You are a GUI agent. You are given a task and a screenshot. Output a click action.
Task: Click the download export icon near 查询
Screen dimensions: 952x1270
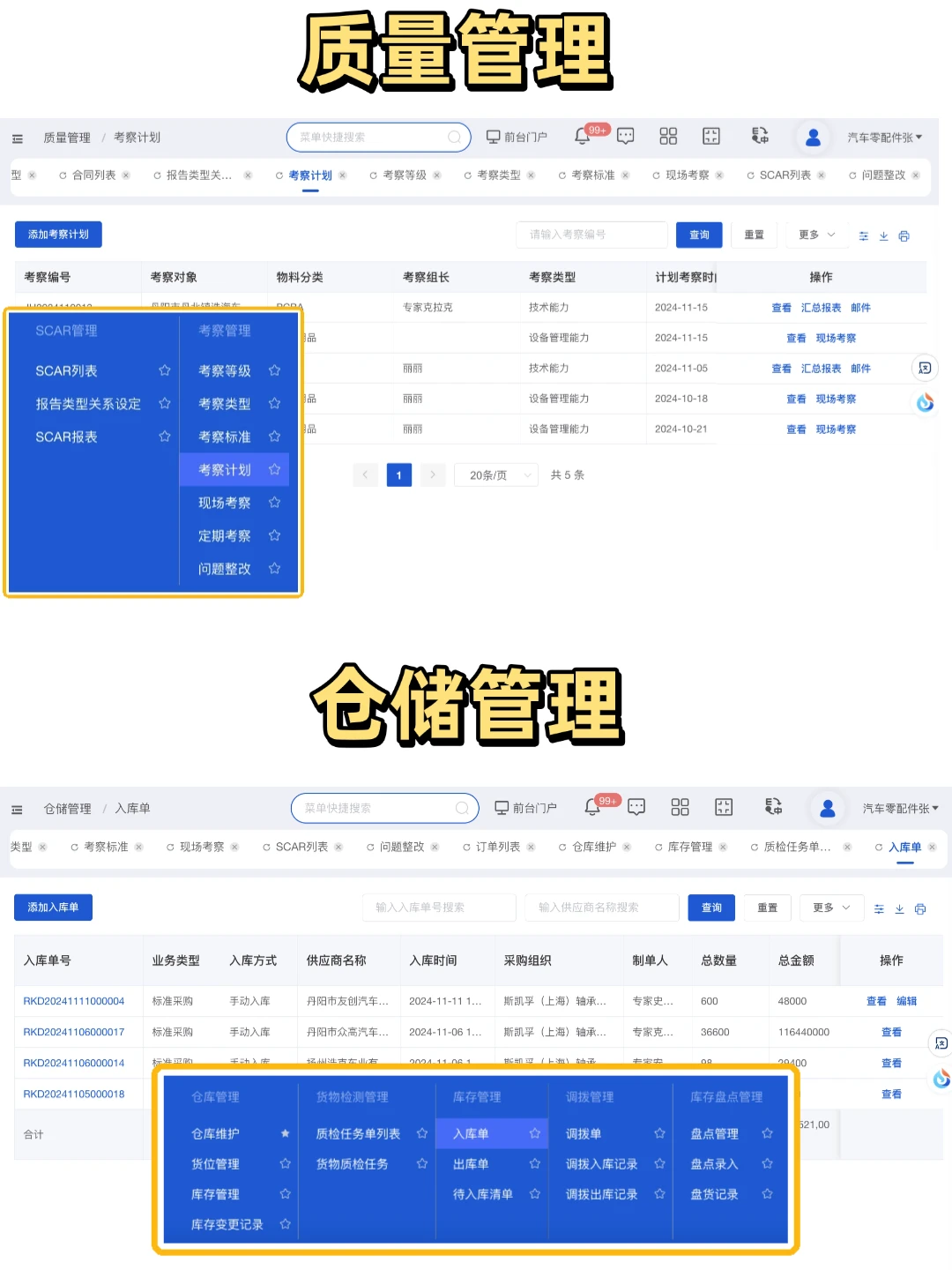pos(883,235)
